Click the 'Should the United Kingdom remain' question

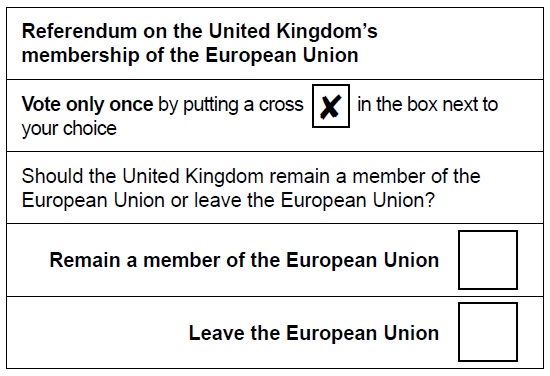tap(251, 188)
